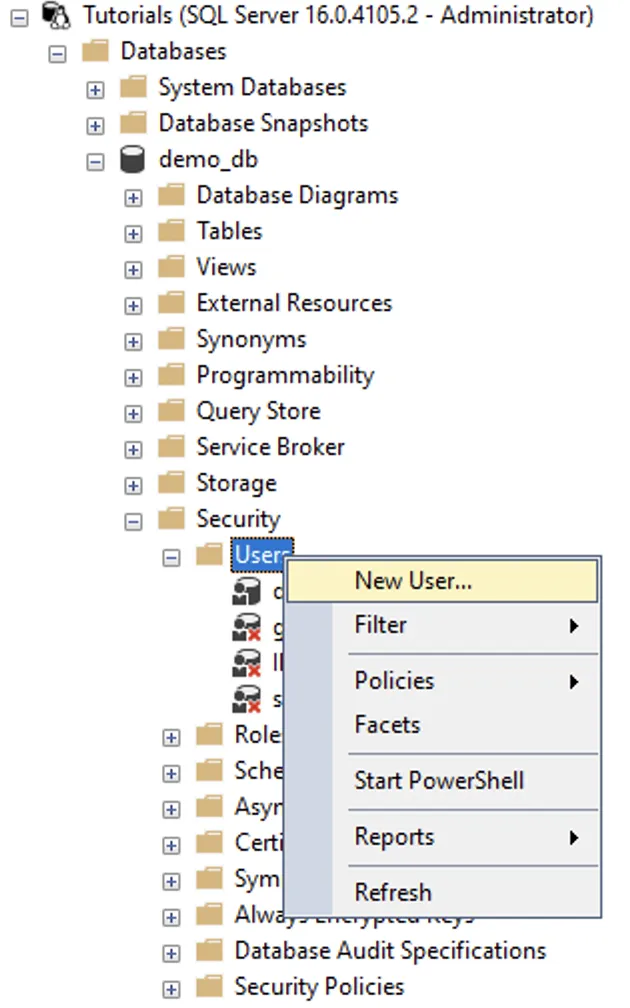Click the demo_db database cylinder icon
The height and width of the screenshot is (1008, 630).
point(133,159)
